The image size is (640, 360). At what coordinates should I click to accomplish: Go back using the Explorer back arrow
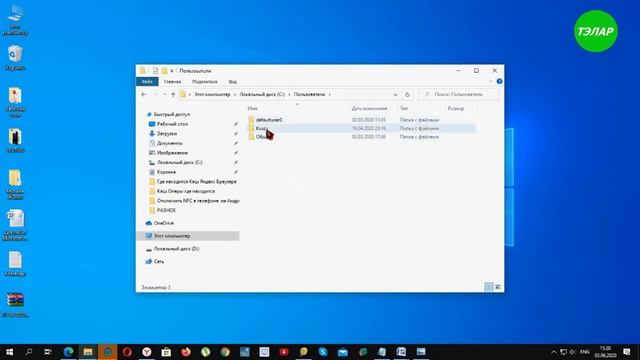(x=144, y=94)
